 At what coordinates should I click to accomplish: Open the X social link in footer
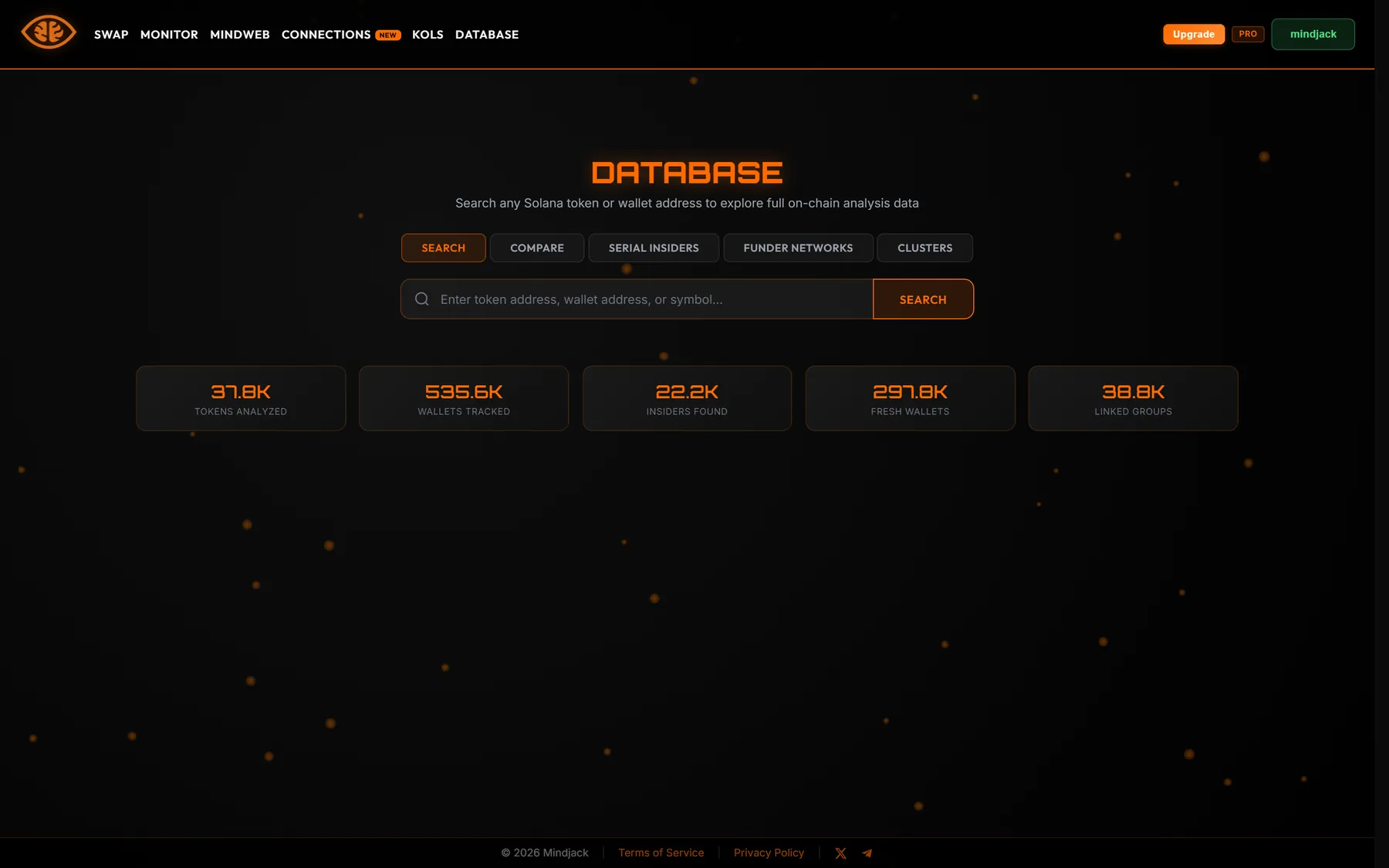840,853
